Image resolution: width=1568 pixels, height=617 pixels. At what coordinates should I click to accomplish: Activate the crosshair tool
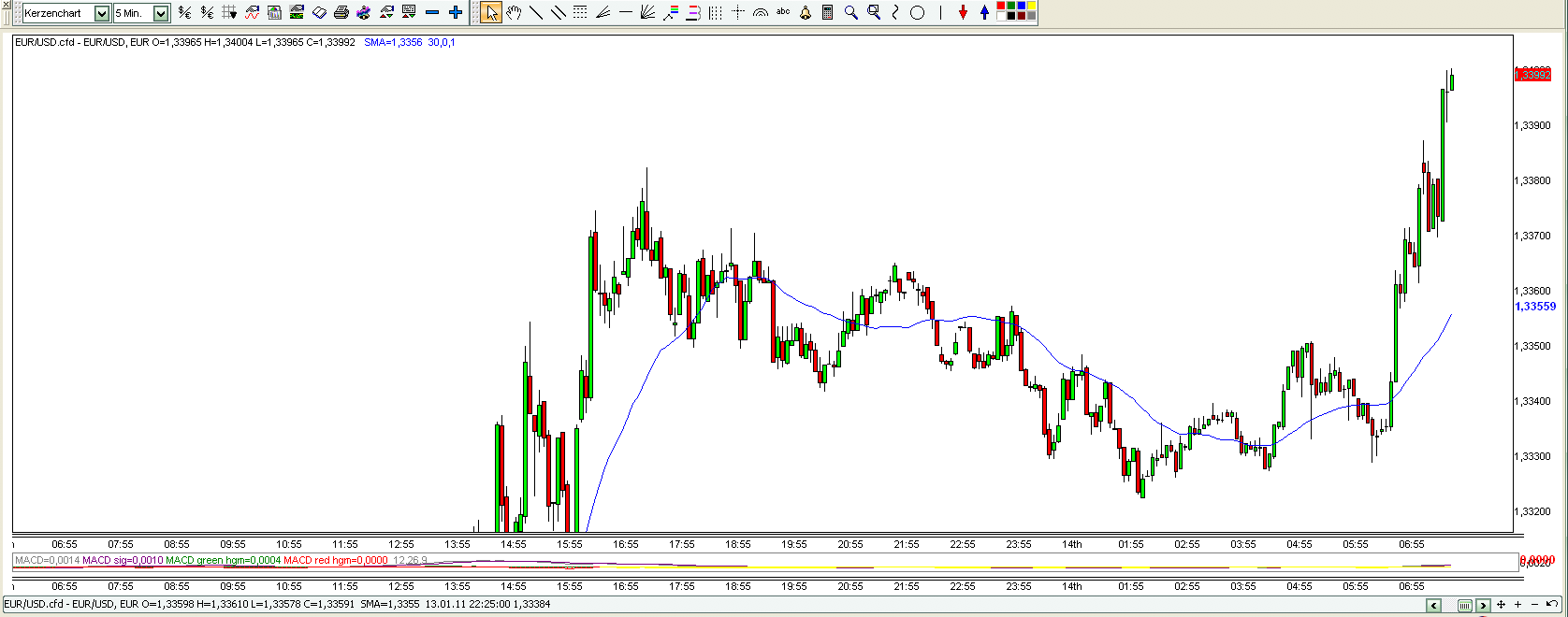pos(738,12)
